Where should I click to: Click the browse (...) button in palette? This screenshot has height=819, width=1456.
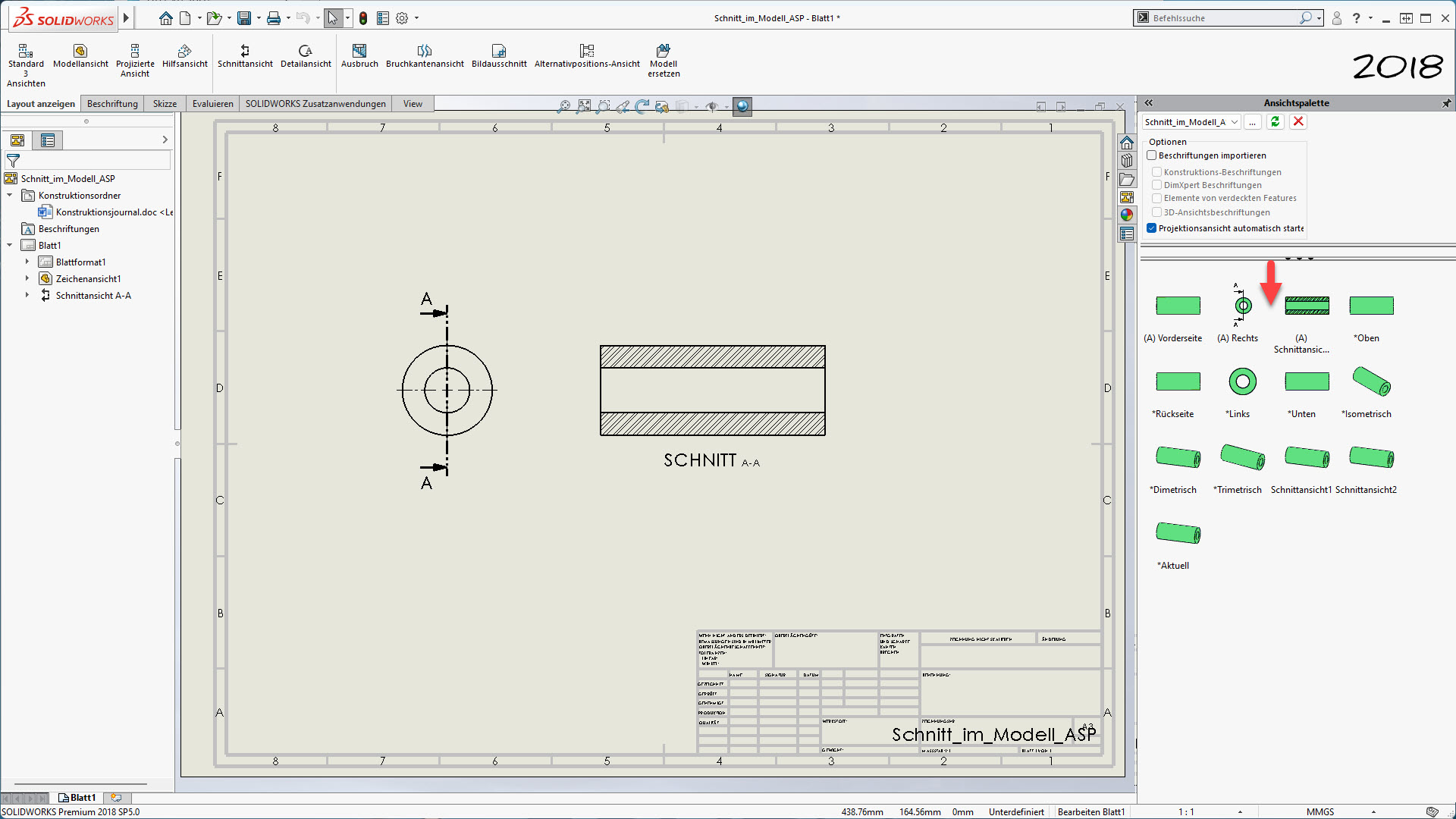click(1253, 122)
